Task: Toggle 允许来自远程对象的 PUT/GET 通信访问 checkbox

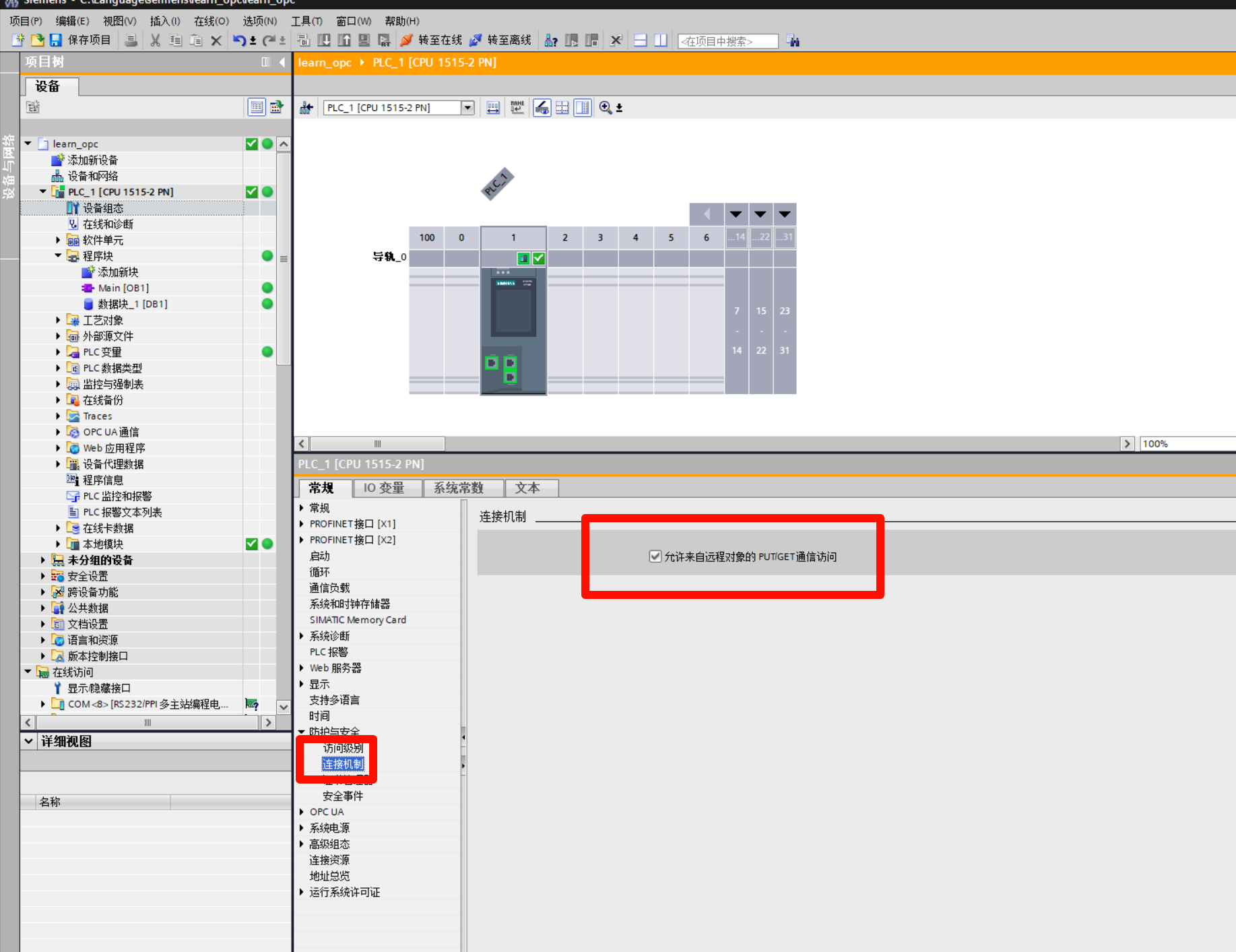Action: pos(655,557)
